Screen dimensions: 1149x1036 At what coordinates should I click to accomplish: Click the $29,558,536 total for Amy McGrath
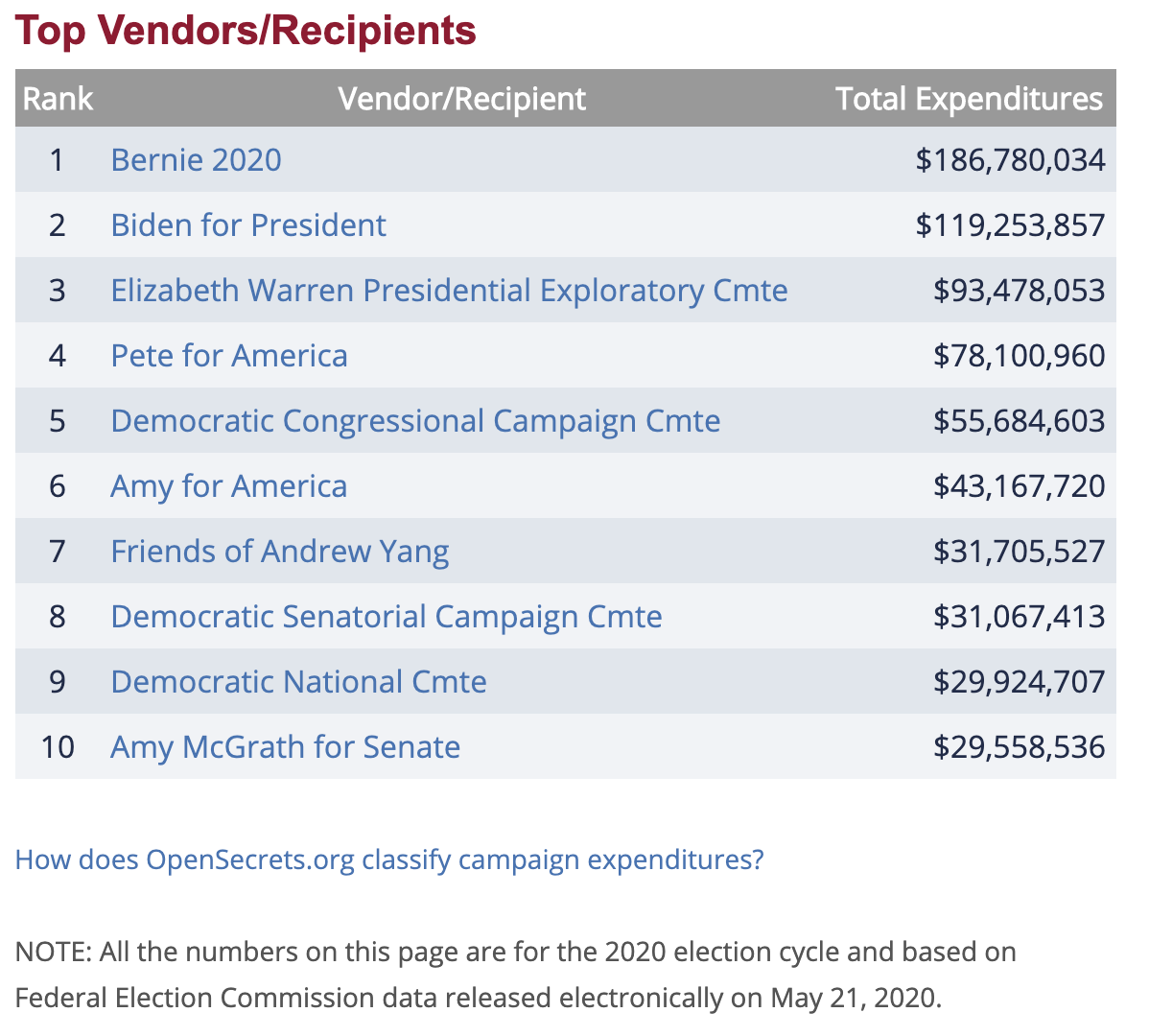[x=1019, y=746]
